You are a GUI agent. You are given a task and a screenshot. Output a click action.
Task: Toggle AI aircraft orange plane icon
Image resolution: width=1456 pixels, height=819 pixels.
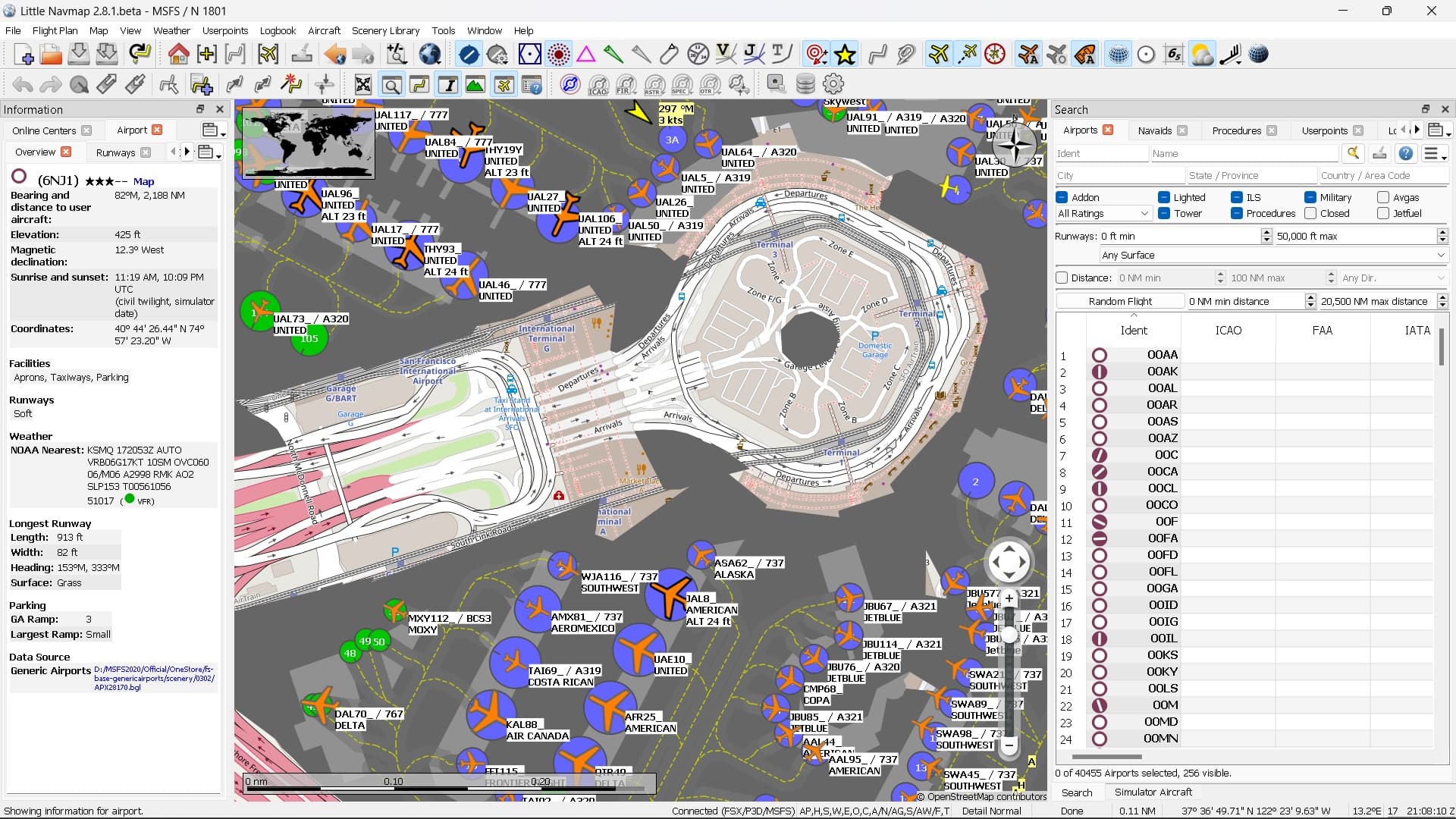point(1028,55)
